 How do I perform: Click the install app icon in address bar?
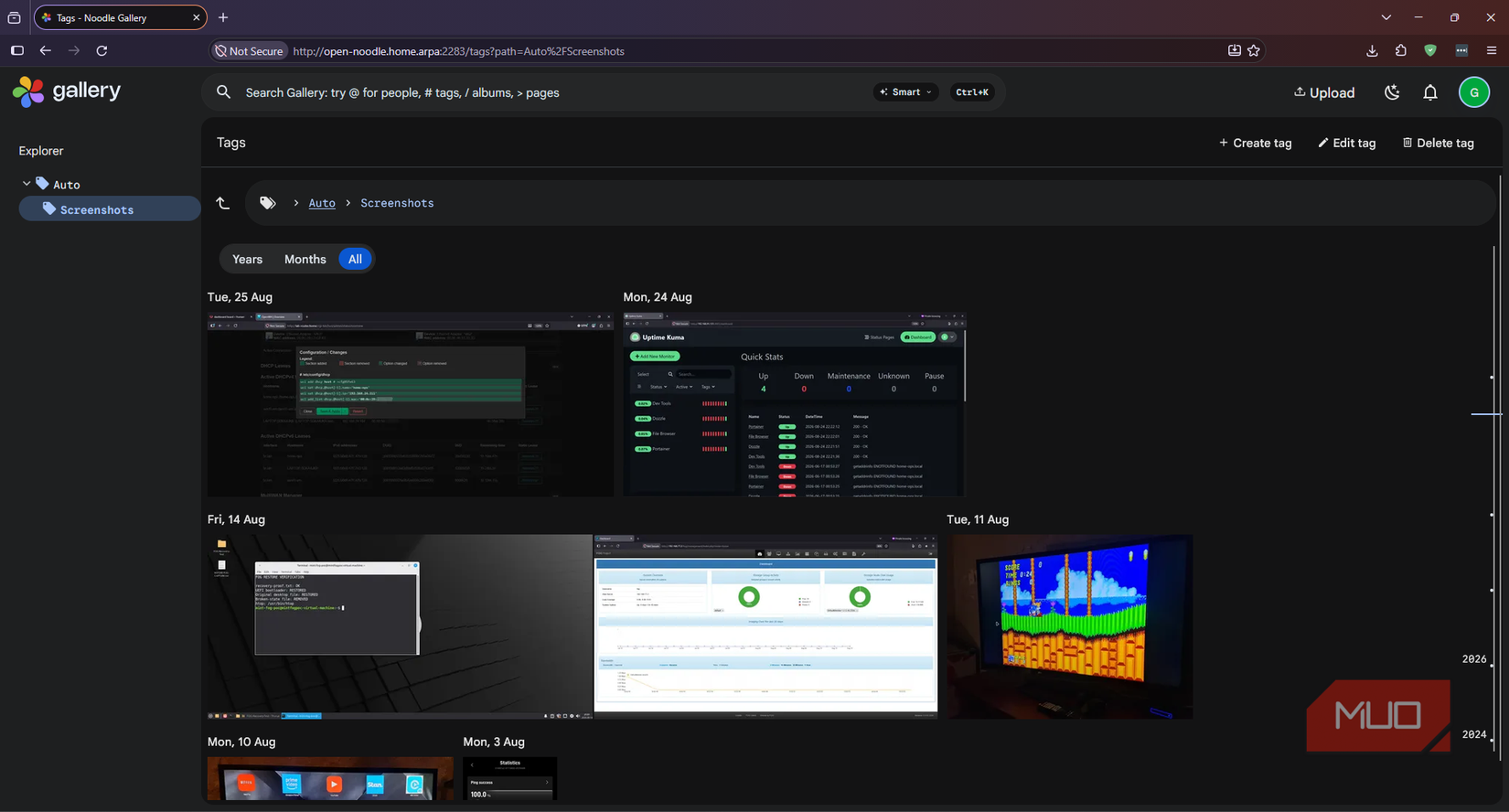(x=1234, y=51)
